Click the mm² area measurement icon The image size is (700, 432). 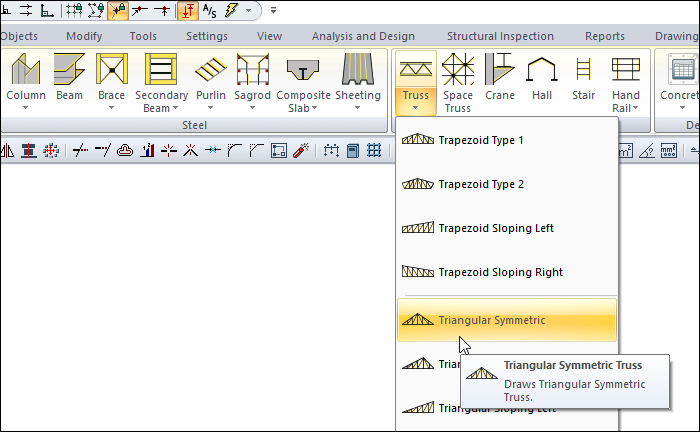click(668, 151)
